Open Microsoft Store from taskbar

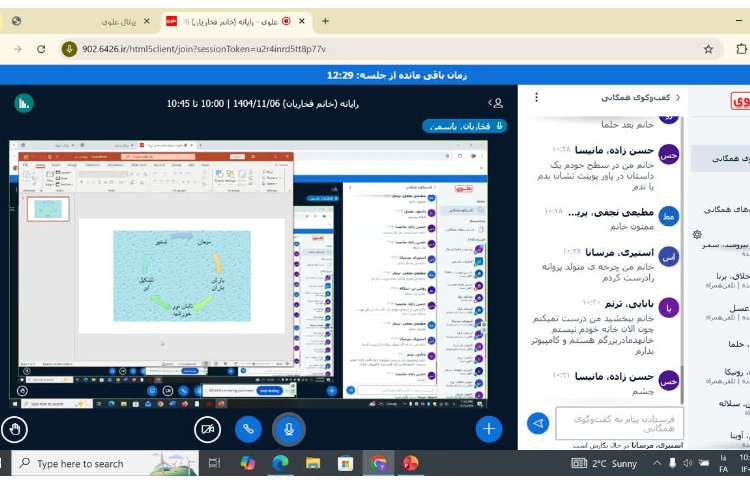coord(345,463)
